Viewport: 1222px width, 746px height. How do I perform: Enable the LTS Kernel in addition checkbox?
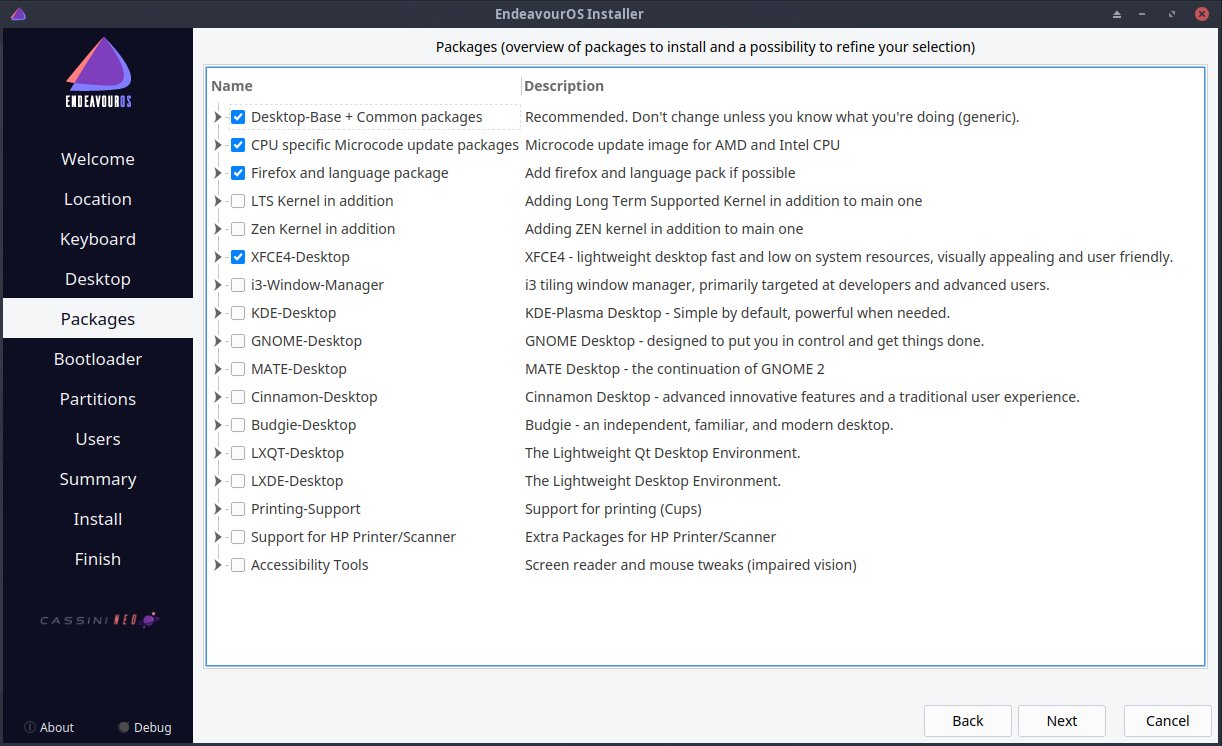coord(238,201)
